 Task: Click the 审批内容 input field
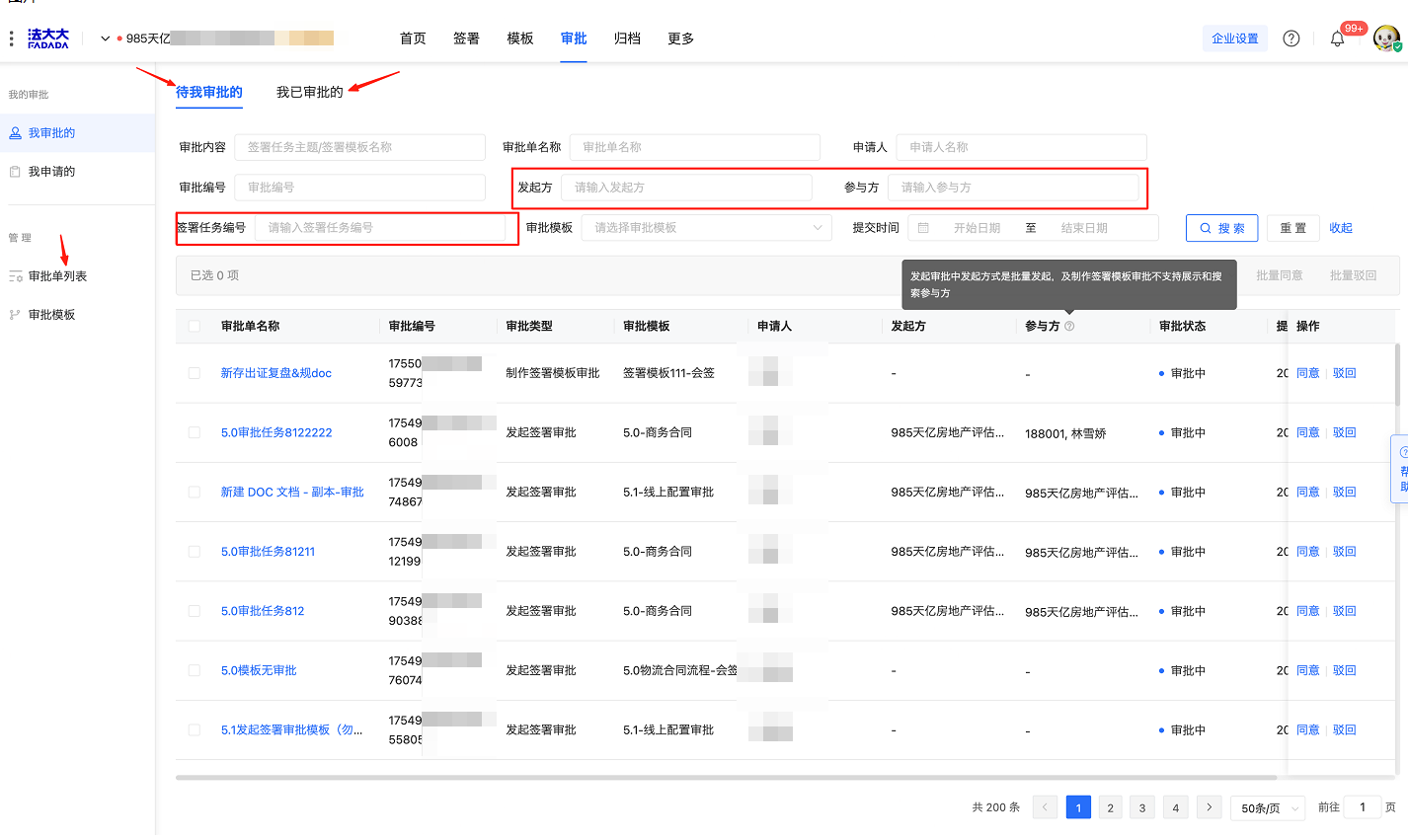tap(359, 147)
